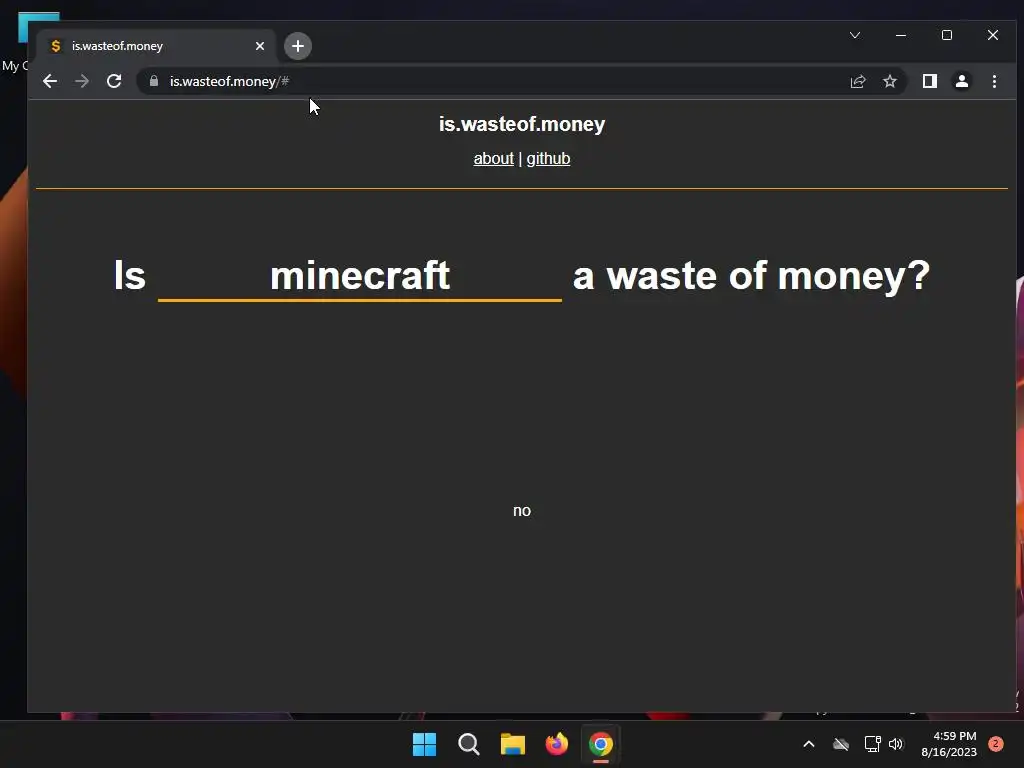Open Windows taskbar search
The height and width of the screenshot is (768, 1024).
click(x=469, y=744)
